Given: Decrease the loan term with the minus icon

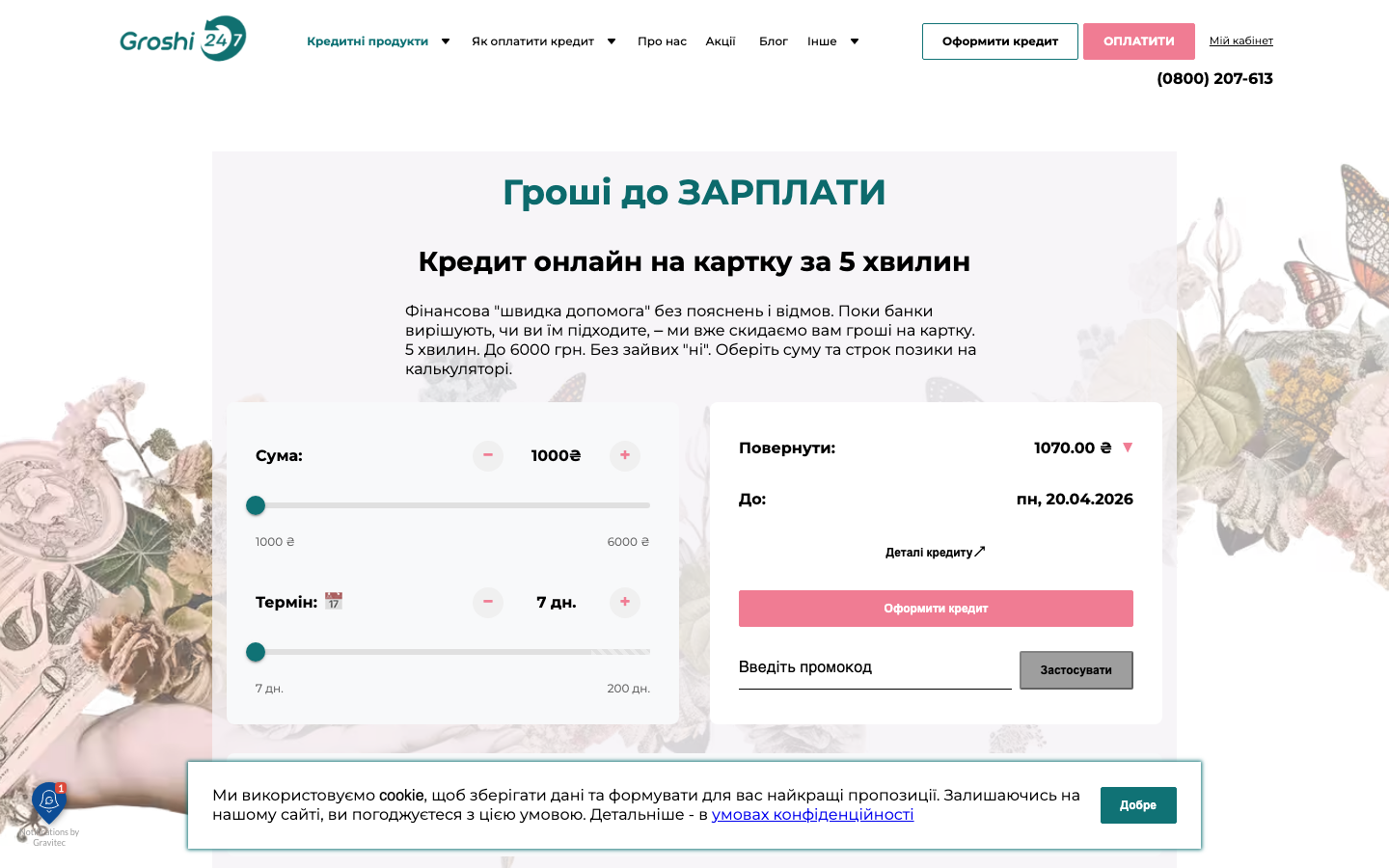Looking at the screenshot, I should (x=487, y=603).
